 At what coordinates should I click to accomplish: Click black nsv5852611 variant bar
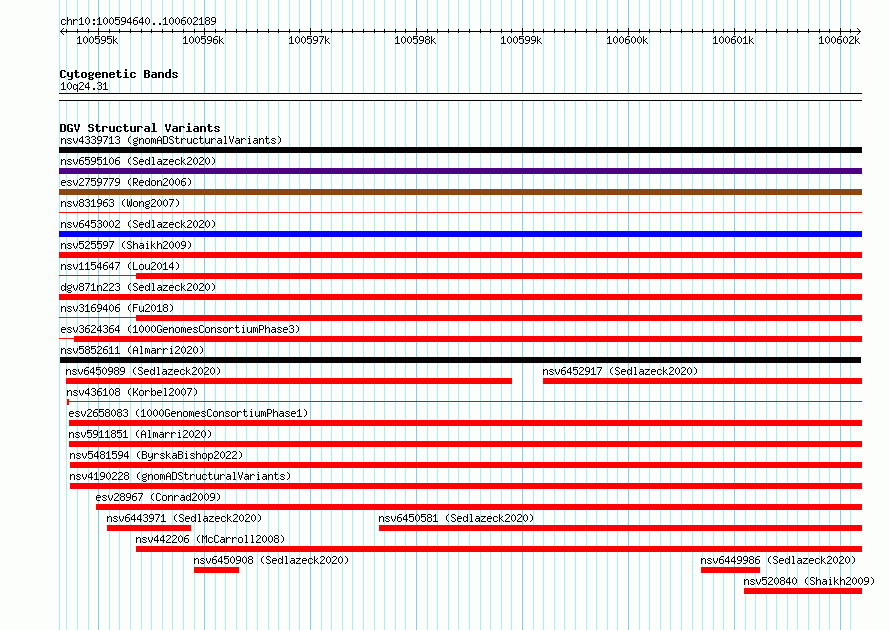(x=460, y=360)
